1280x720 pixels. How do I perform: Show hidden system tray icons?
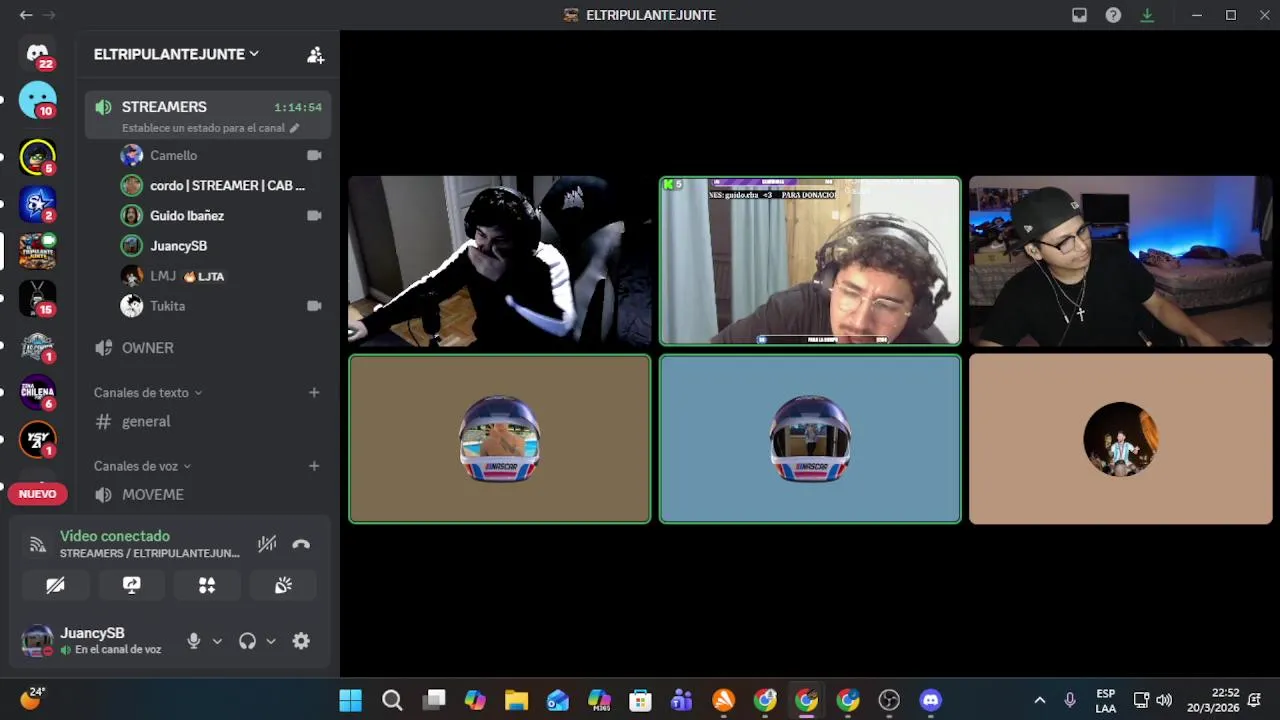(1039, 700)
